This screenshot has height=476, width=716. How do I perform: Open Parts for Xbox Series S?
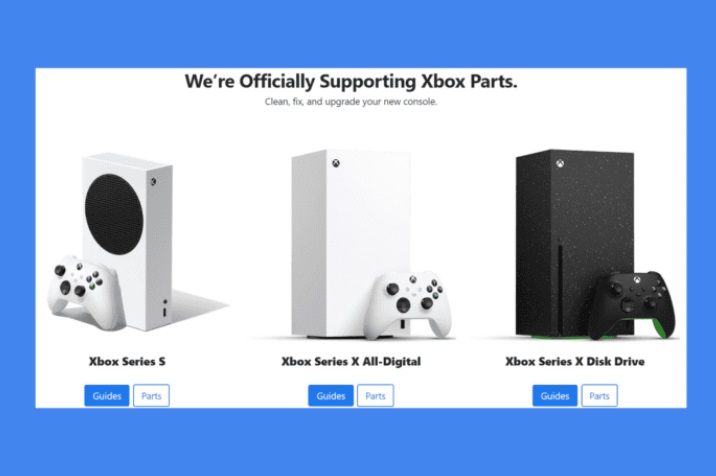151,396
